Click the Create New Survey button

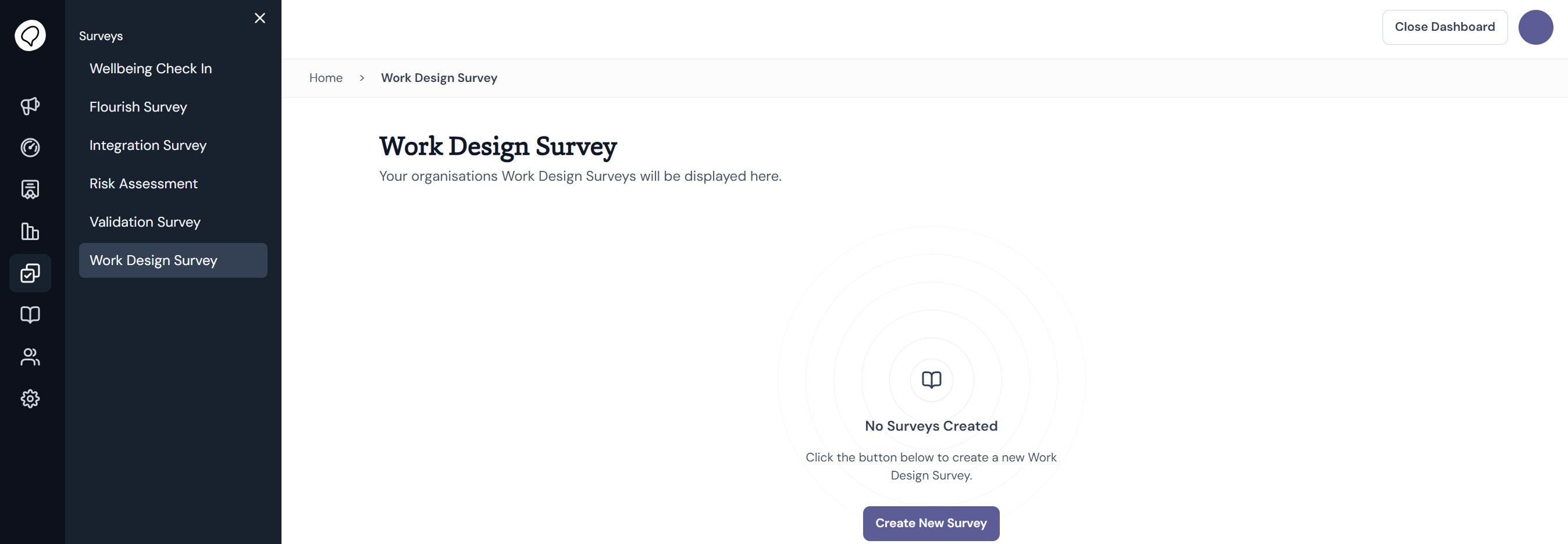point(931,522)
